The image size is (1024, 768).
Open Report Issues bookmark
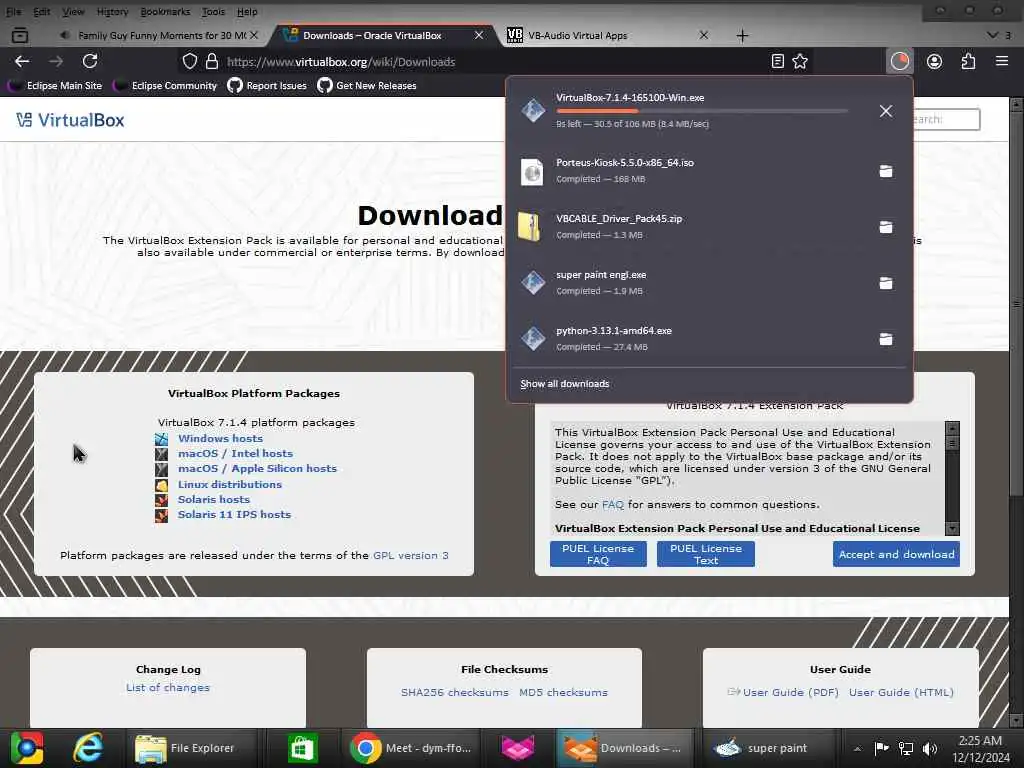pyautogui.click(x=268, y=86)
